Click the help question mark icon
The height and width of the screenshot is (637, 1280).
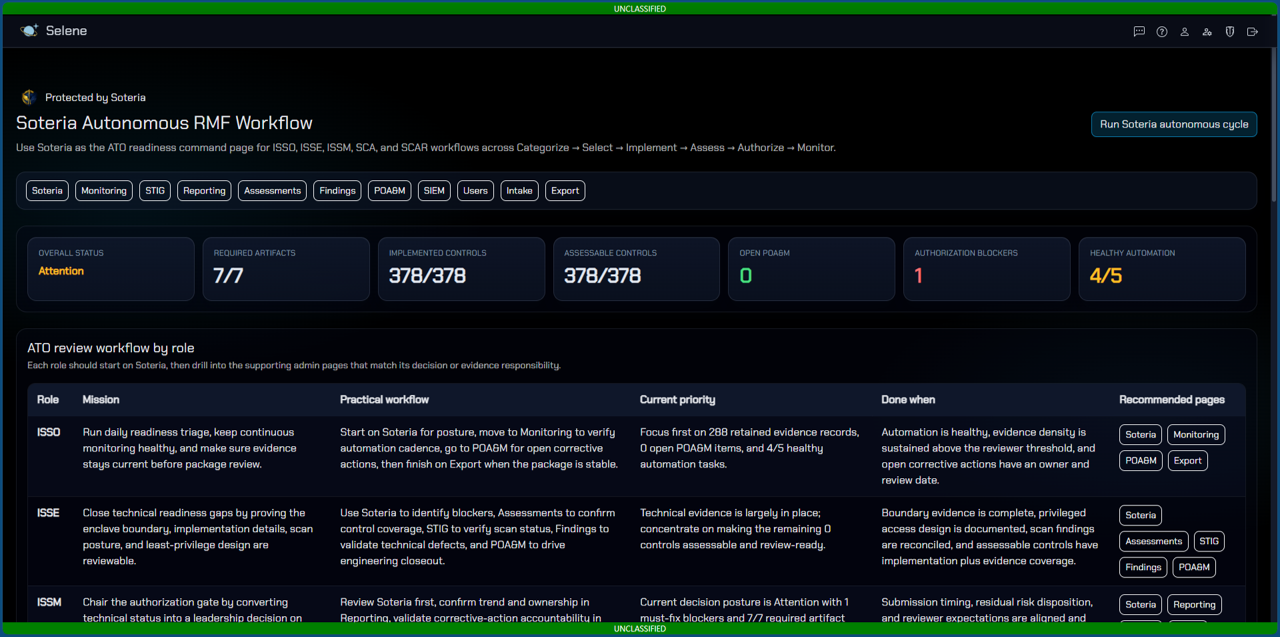point(1162,32)
